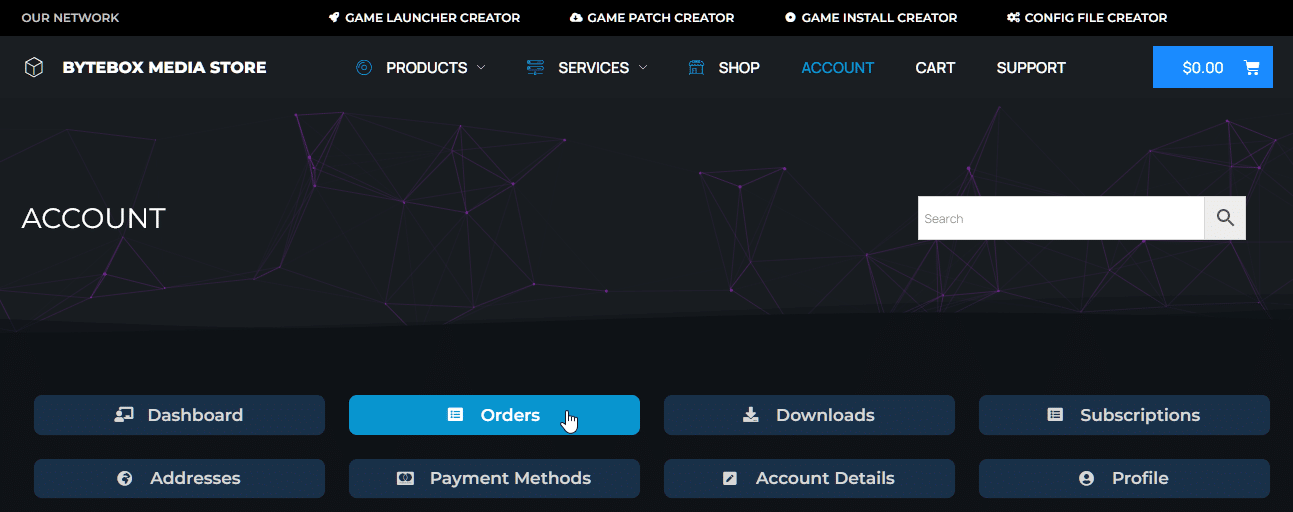This screenshot has width=1293, height=512.
Task: Open the Subscriptions account section
Action: [x=1124, y=415]
